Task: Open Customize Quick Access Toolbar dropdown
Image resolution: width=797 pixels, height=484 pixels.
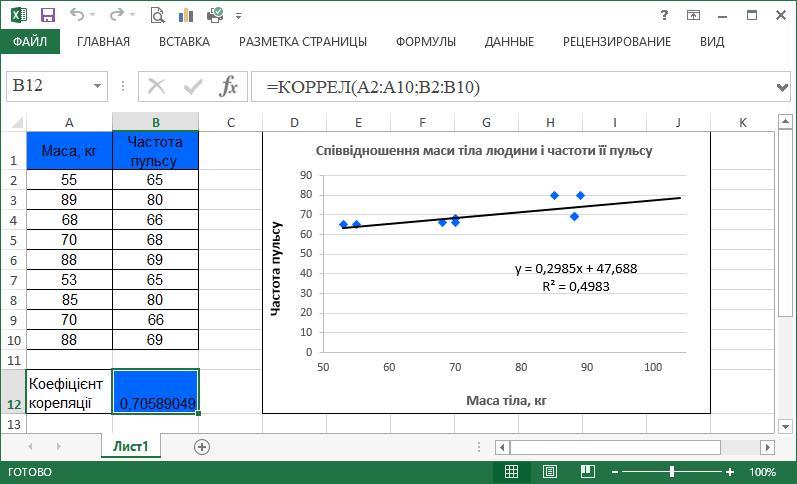Action: pos(238,16)
